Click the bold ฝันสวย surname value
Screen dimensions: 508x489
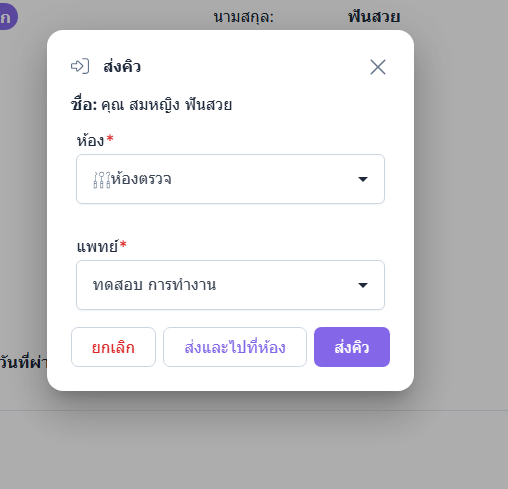[x=374, y=16]
